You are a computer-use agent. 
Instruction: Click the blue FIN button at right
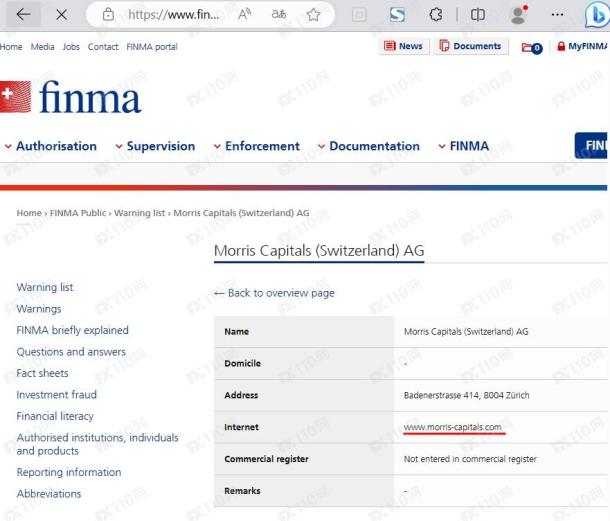[x=591, y=146]
